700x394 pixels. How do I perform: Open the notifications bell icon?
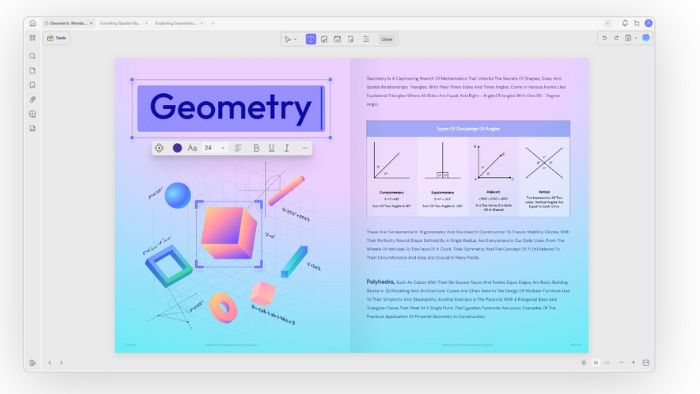(625, 23)
